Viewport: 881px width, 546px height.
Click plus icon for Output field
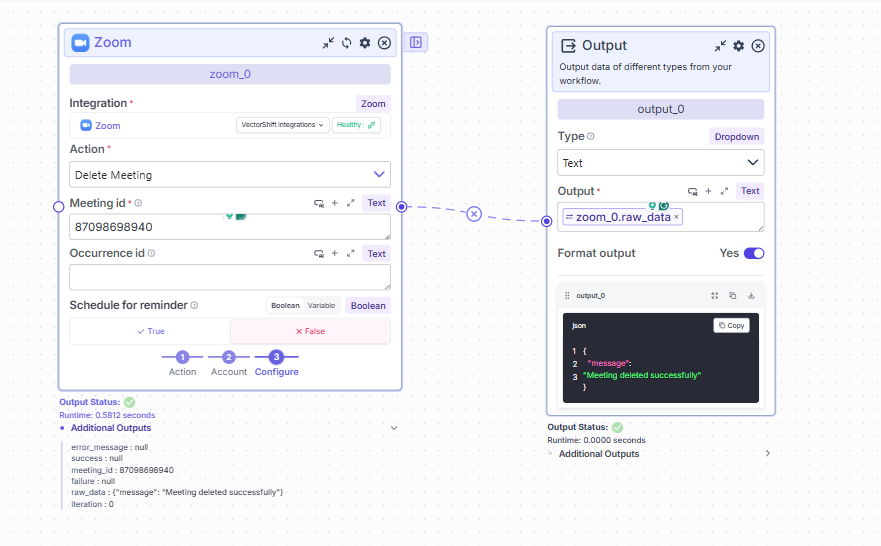(708, 191)
